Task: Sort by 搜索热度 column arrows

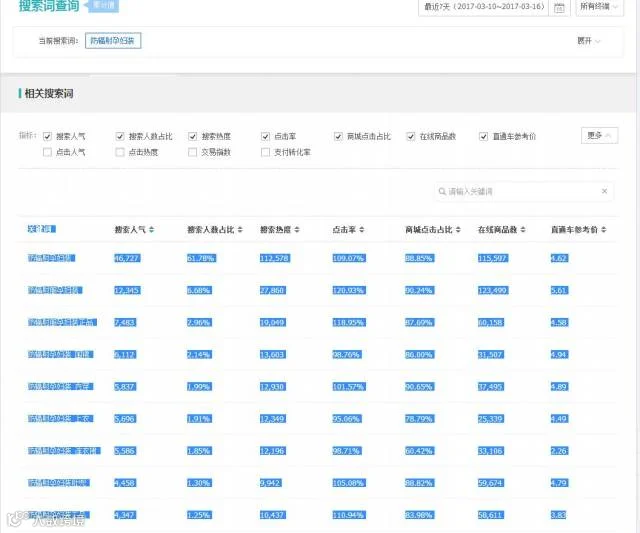Action: (x=297, y=230)
